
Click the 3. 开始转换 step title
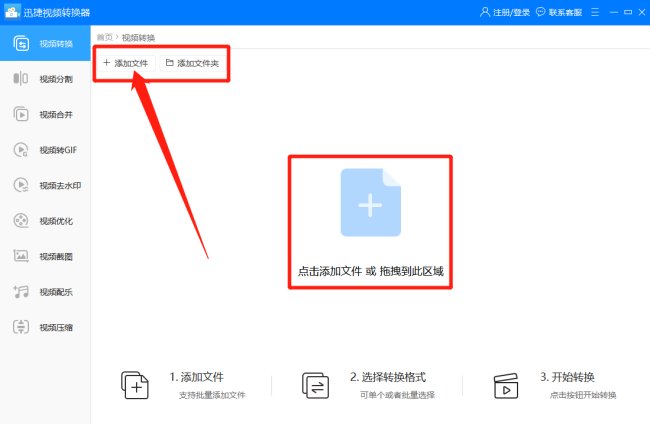pos(567,377)
